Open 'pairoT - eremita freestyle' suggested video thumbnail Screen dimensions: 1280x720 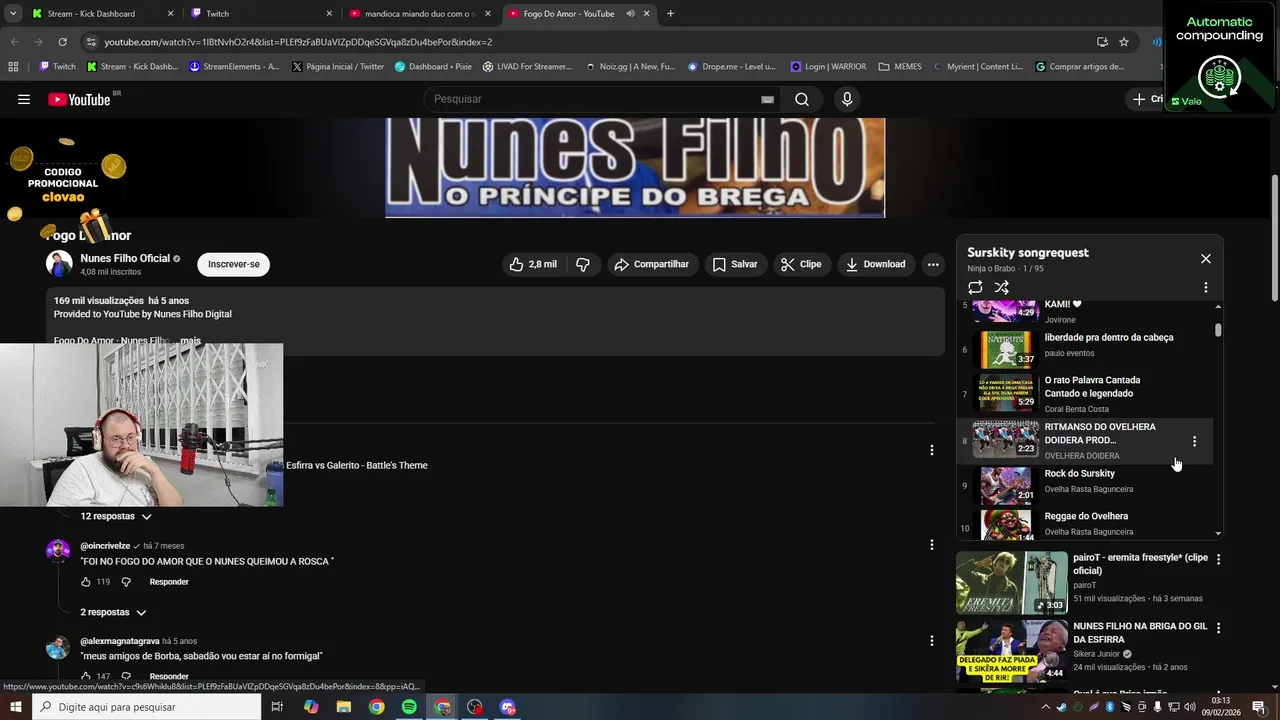pos(1012,583)
